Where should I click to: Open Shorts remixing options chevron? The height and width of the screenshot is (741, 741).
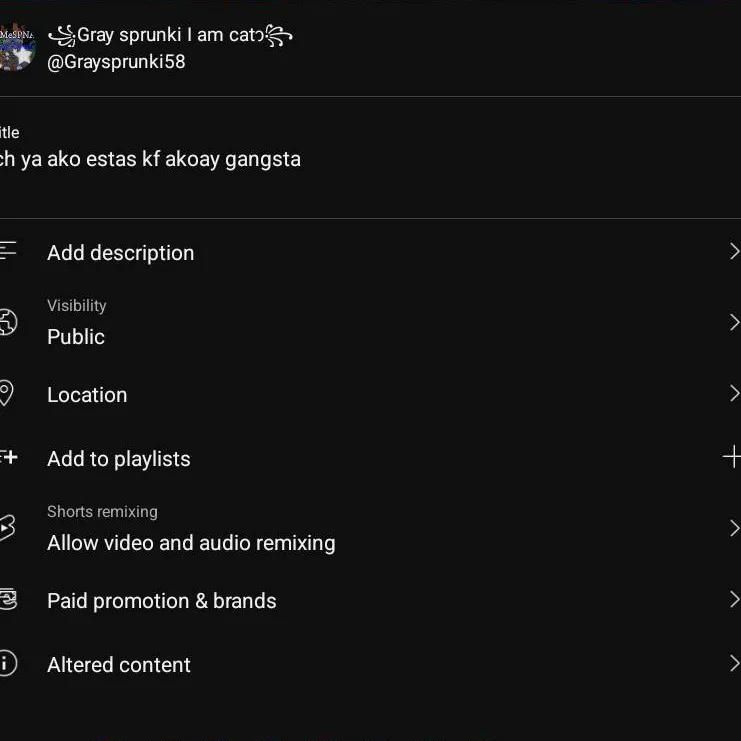[x=734, y=528]
